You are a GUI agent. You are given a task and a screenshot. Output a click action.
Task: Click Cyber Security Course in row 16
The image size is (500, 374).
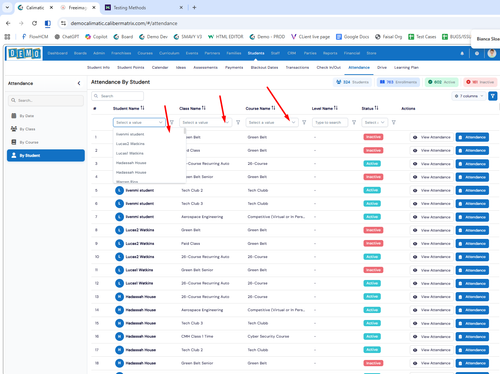tap(268, 337)
